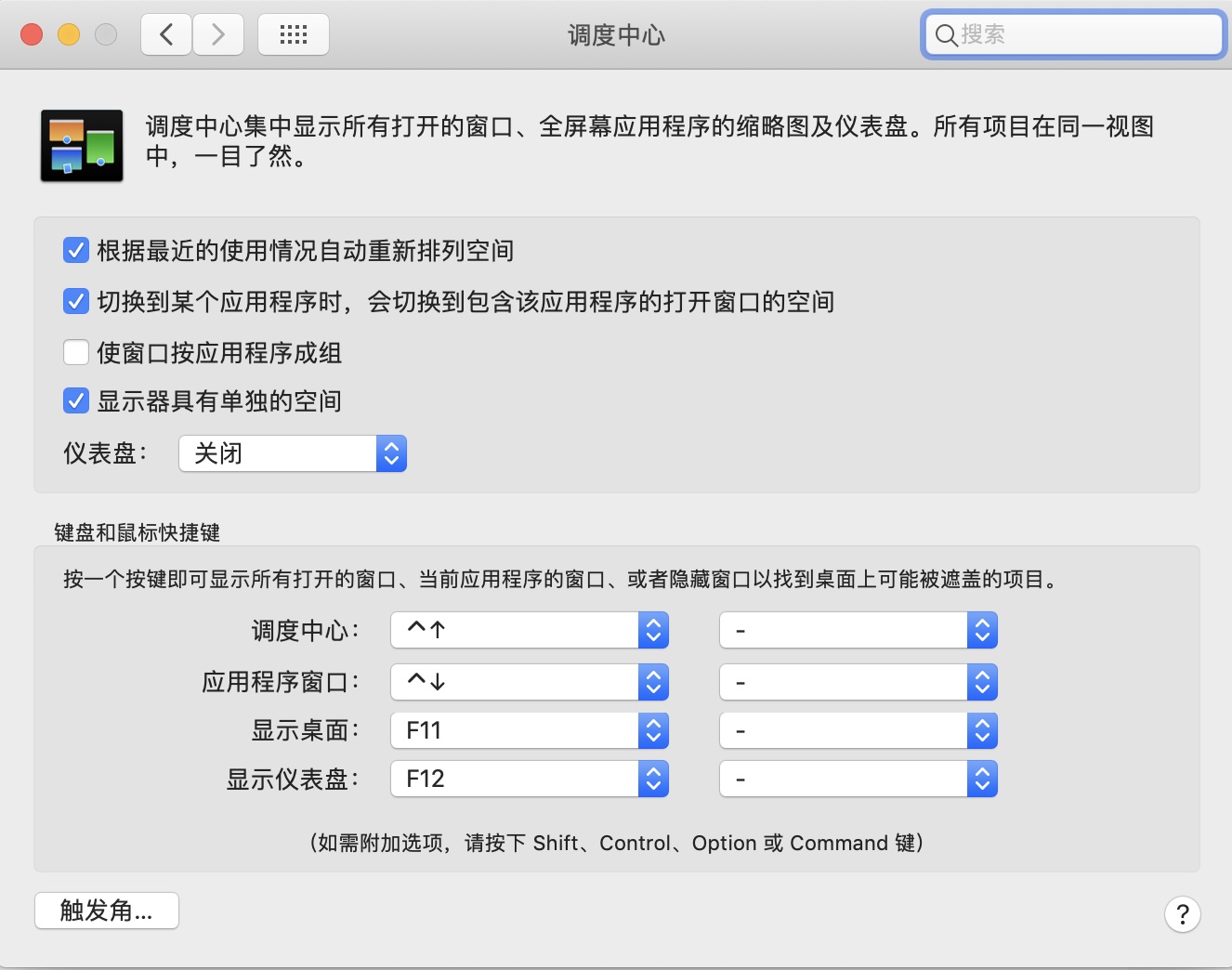Click the yellow minimize window button

click(x=69, y=35)
